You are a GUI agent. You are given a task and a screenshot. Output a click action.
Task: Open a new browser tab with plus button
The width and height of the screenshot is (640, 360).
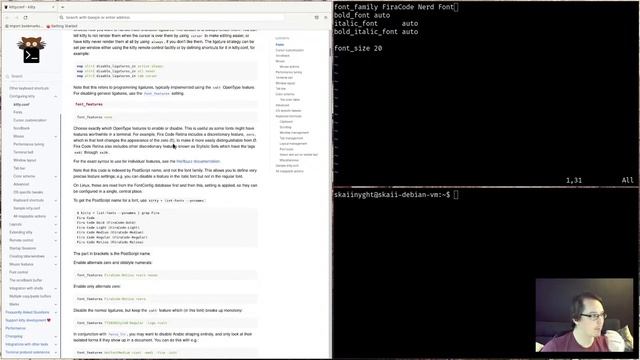click(x=62, y=7)
